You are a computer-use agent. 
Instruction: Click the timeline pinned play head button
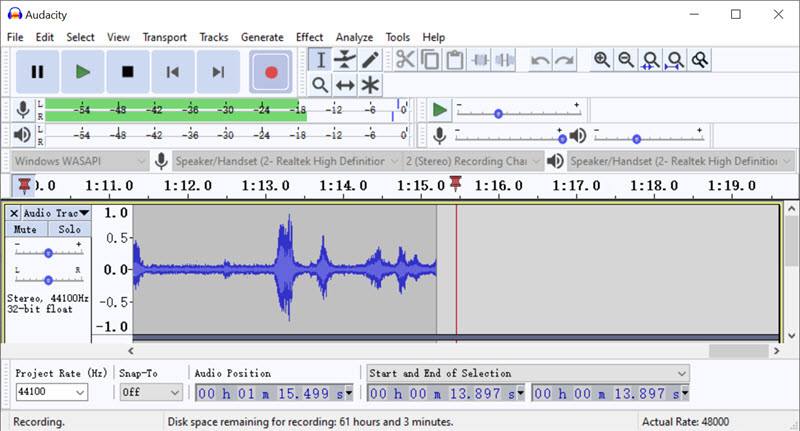pos(23,186)
